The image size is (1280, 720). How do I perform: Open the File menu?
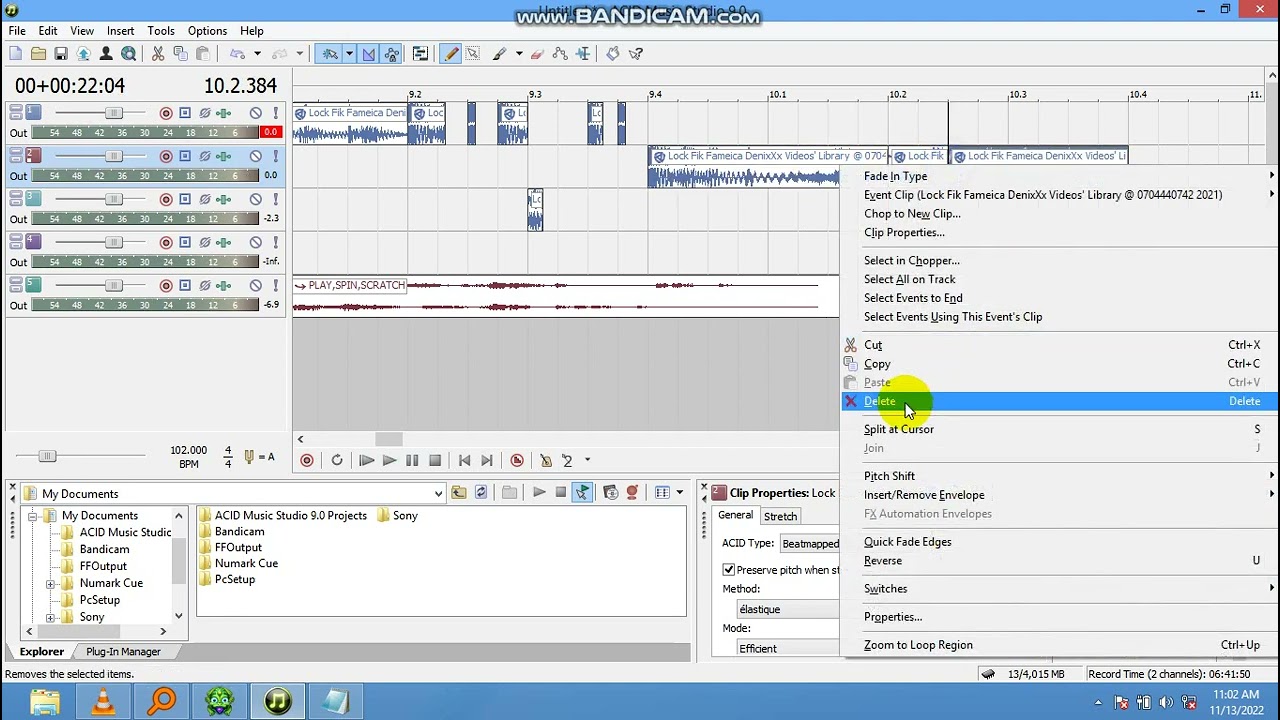[x=17, y=31]
